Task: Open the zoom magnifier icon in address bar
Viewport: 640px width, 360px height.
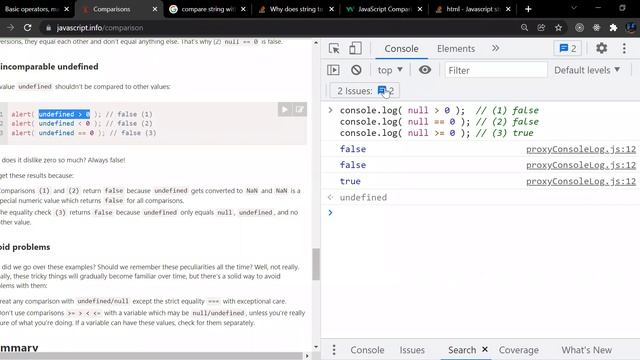Action: 524,28
